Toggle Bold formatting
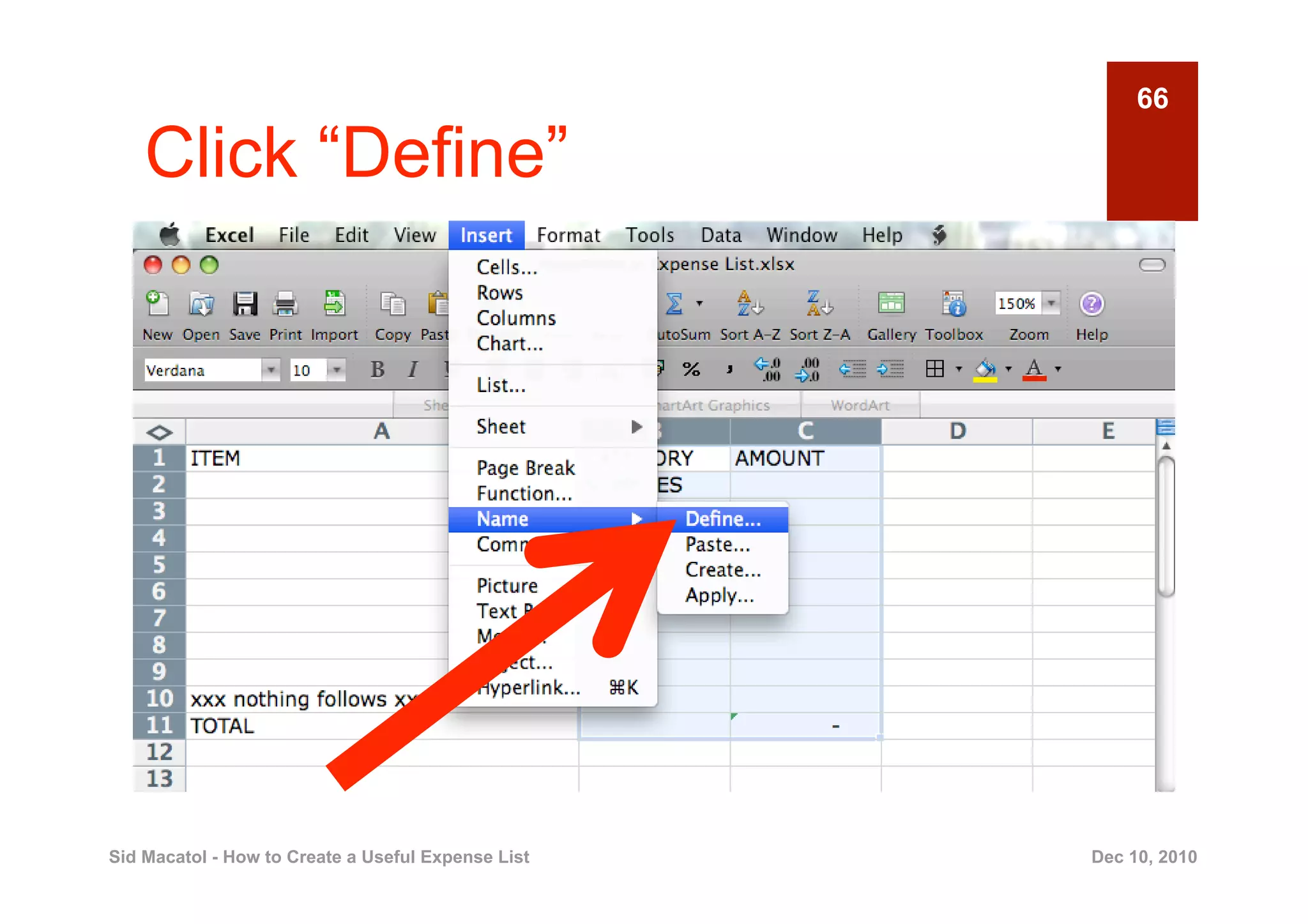 click(x=377, y=369)
